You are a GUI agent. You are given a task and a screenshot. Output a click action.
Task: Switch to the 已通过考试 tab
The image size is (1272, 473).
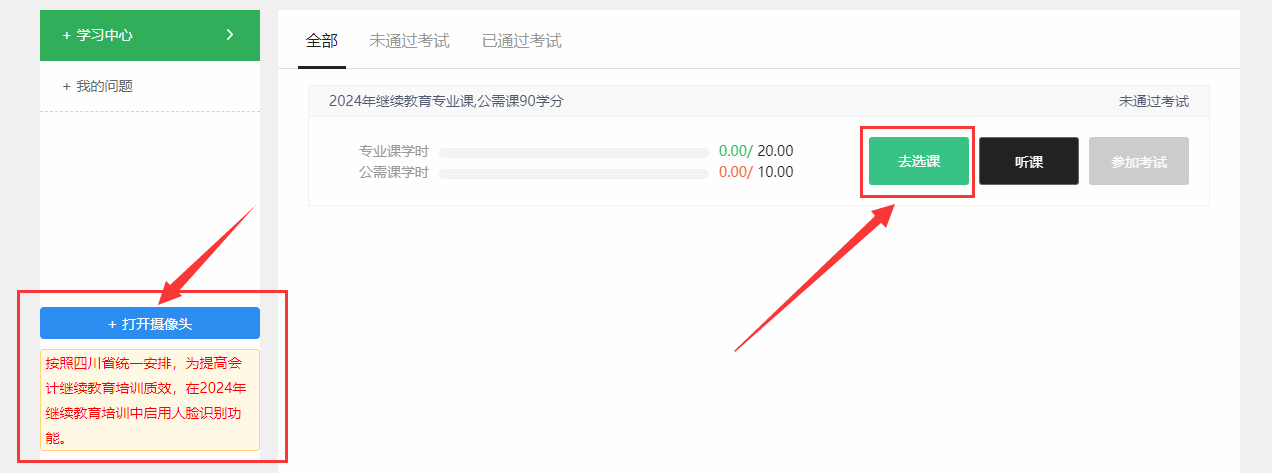click(x=521, y=41)
